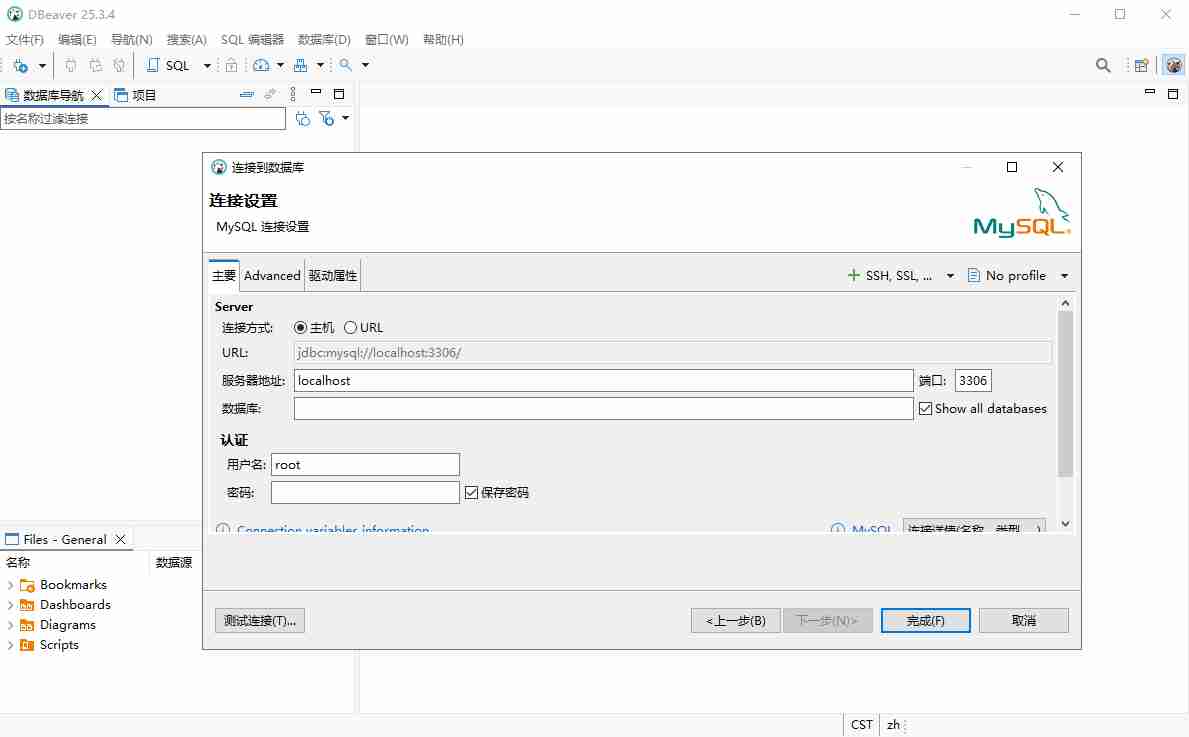Switch to the Advanced tab
This screenshot has height=737, width=1189.
pyautogui.click(x=272, y=275)
